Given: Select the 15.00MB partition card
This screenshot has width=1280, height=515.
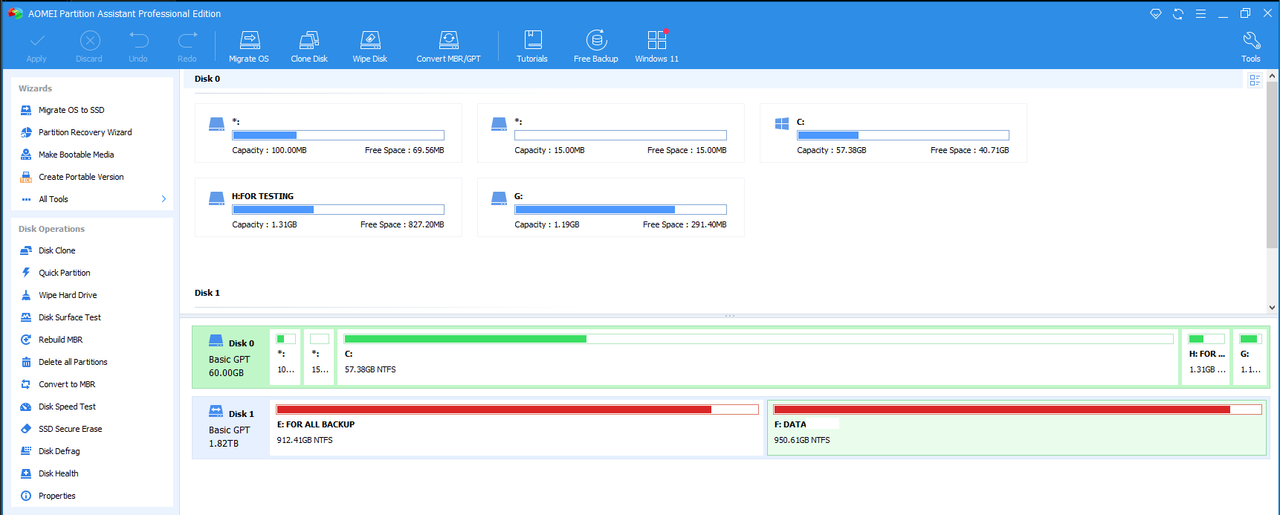Looking at the screenshot, I should pos(611,132).
